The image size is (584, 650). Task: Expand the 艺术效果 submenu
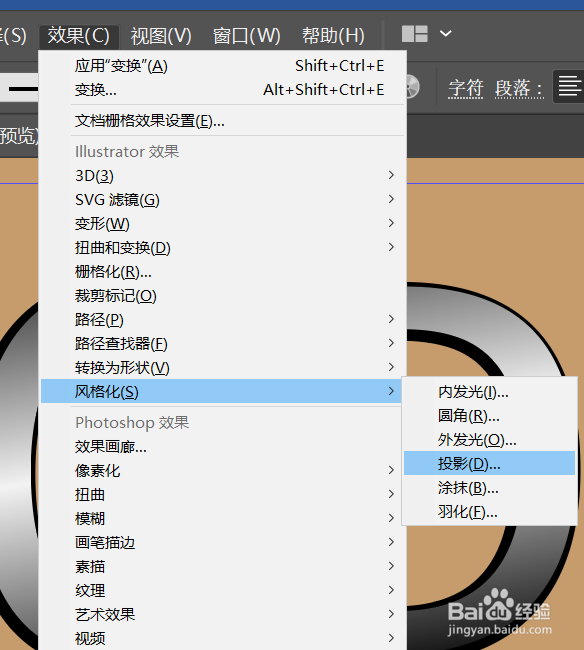click(223, 614)
